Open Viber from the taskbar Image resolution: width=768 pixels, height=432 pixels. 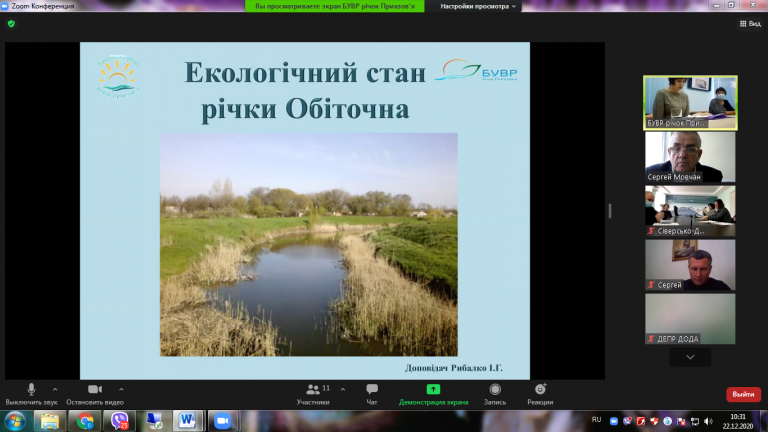click(x=119, y=421)
